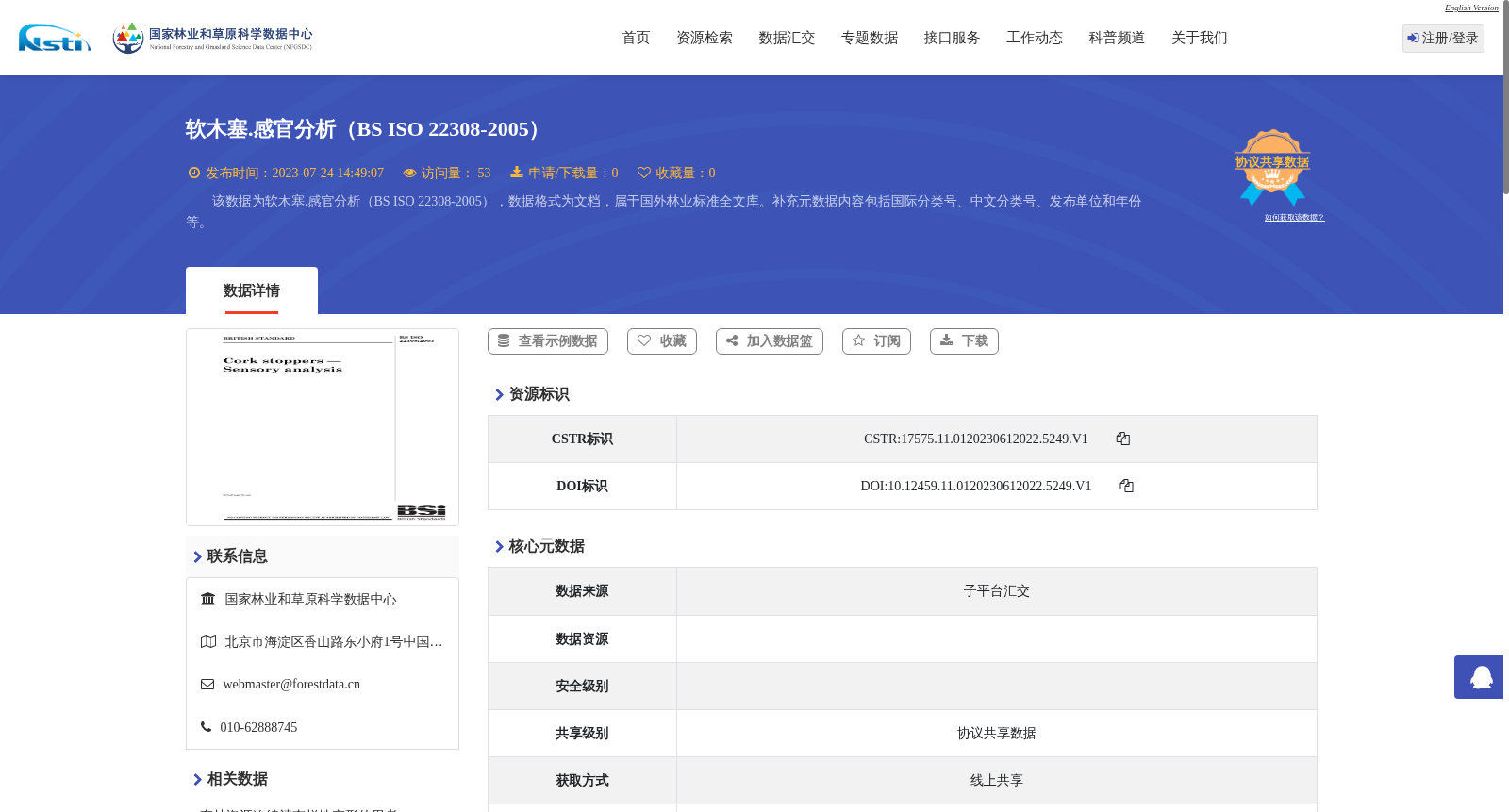Click the phone number 010-62888745
This screenshot has width=1509, height=812.
click(258, 727)
